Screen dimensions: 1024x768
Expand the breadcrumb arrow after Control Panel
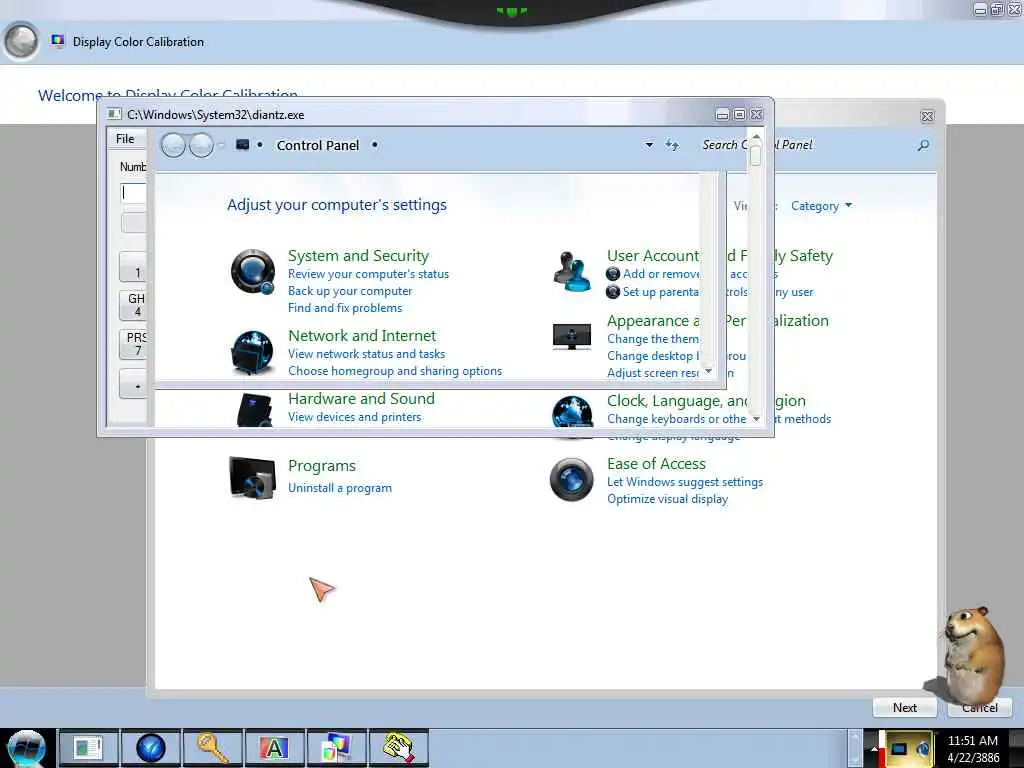coord(375,144)
